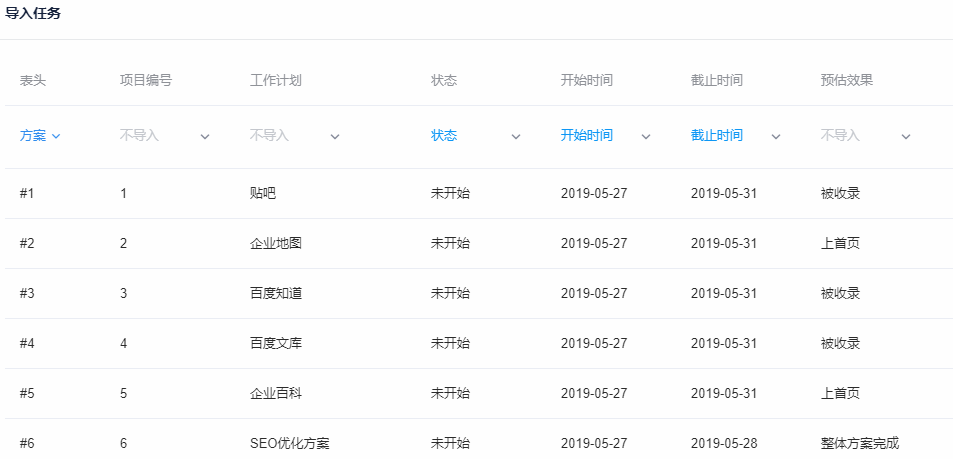Viewport: 953px width, 459px height.
Task: Click the 企业地图 work plan cell
Action: [276, 244]
